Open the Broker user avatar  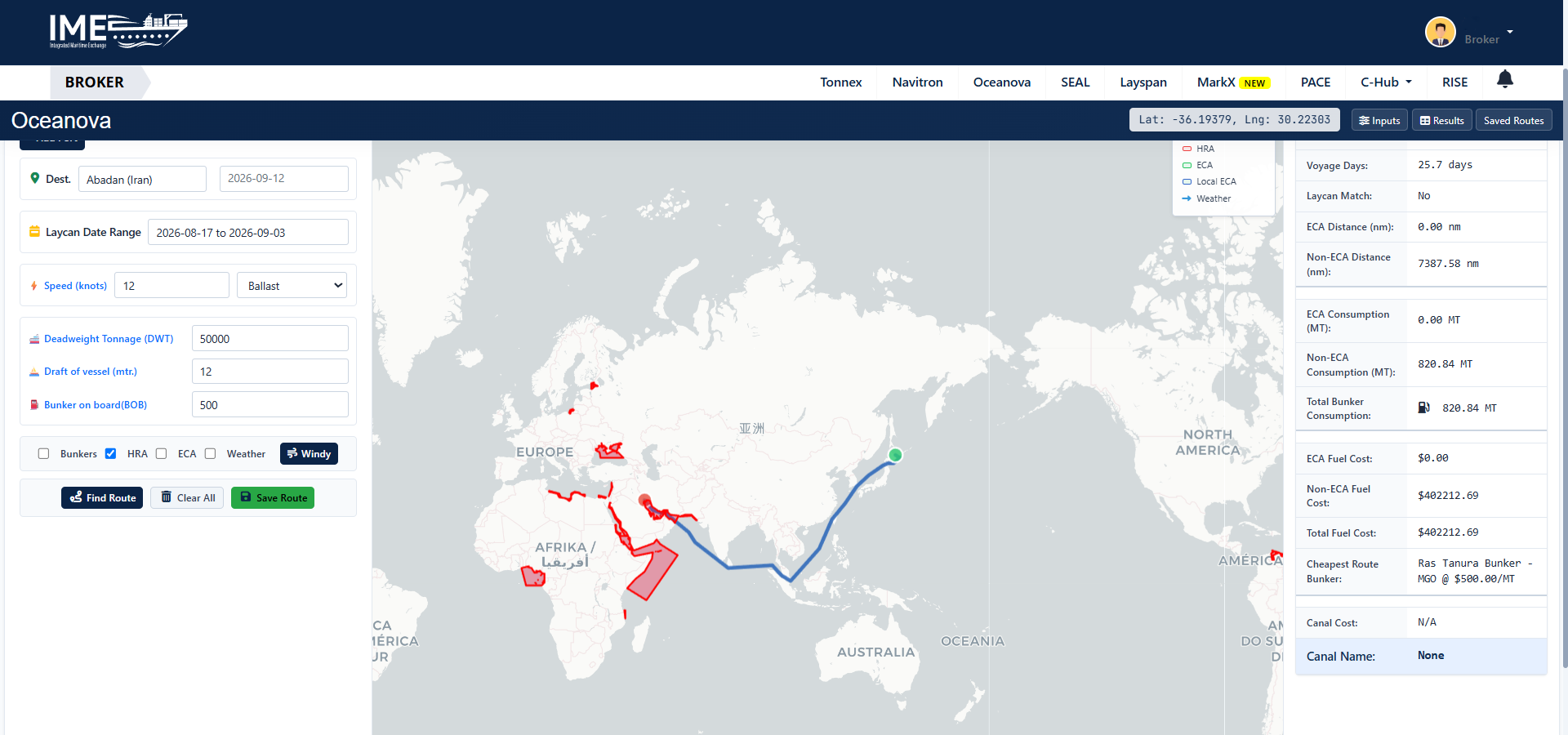(1441, 33)
